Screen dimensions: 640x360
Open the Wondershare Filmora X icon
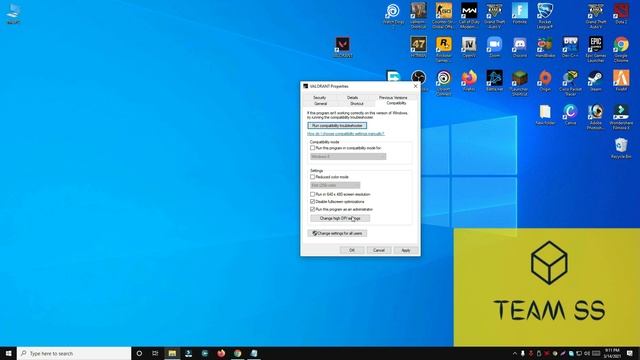pyautogui.click(x=621, y=117)
